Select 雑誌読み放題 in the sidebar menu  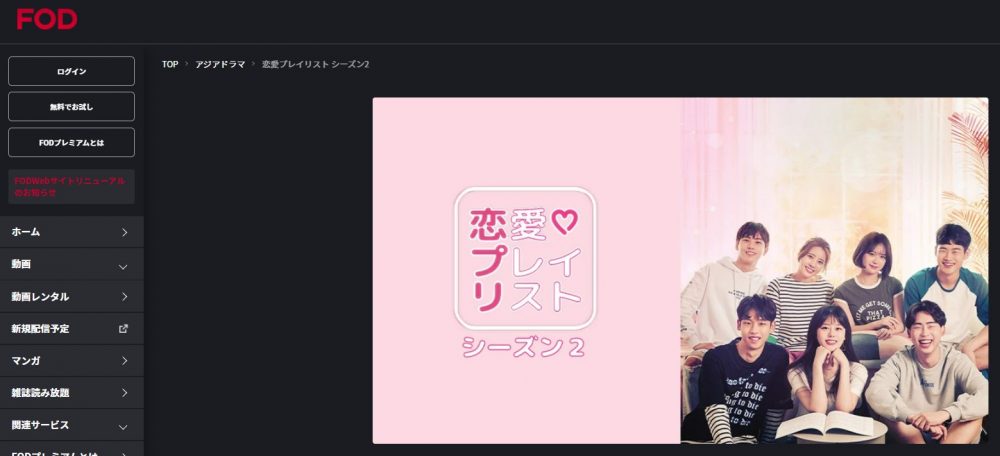[71, 393]
